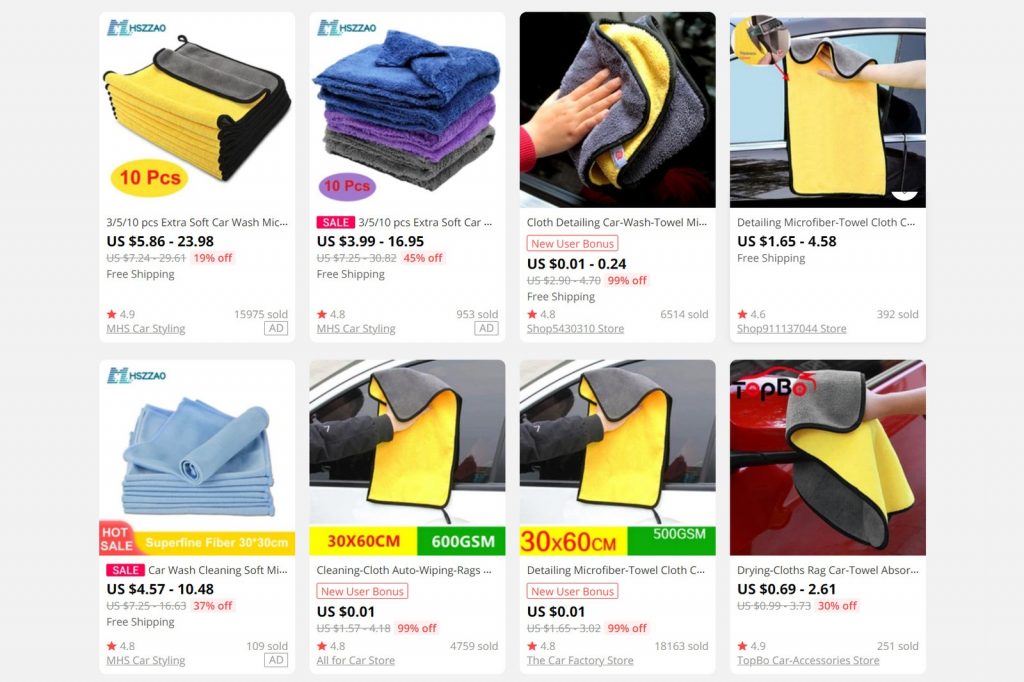Open the Shop911137044 Store link
The width and height of the screenshot is (1024, 682).
(792, 329)
